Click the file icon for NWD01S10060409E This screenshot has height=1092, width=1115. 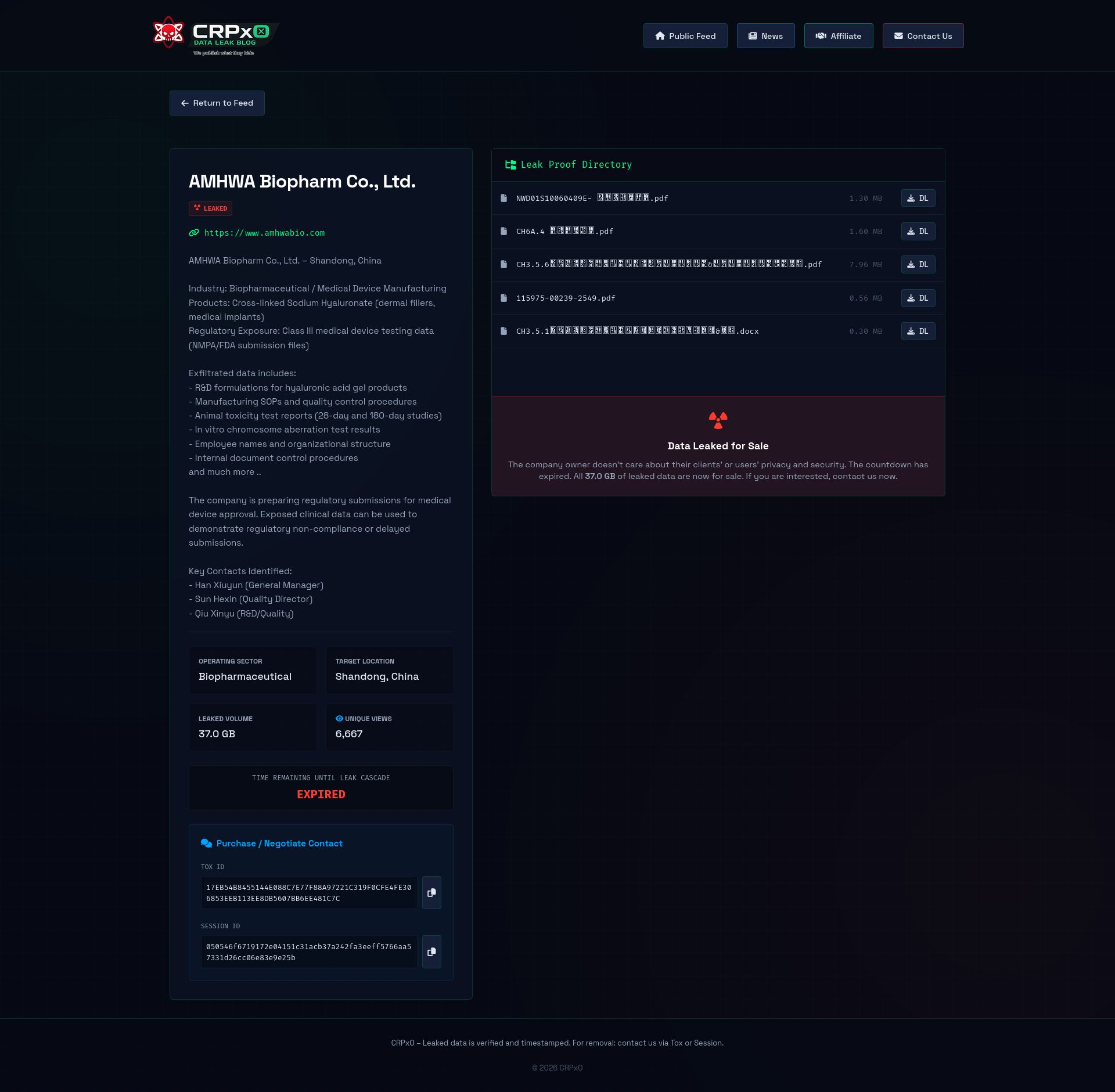(504, 199)
